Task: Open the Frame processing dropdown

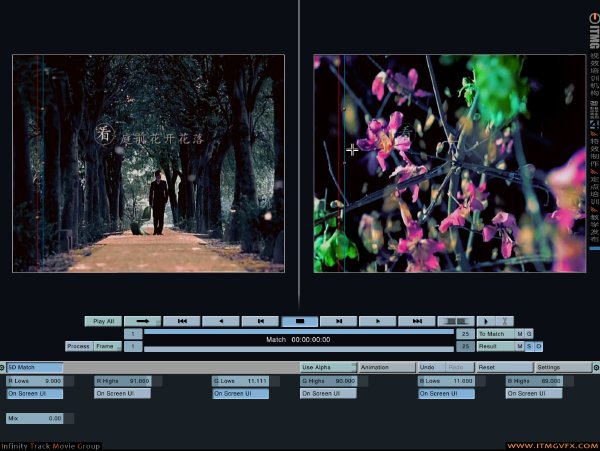Action: 108,346
